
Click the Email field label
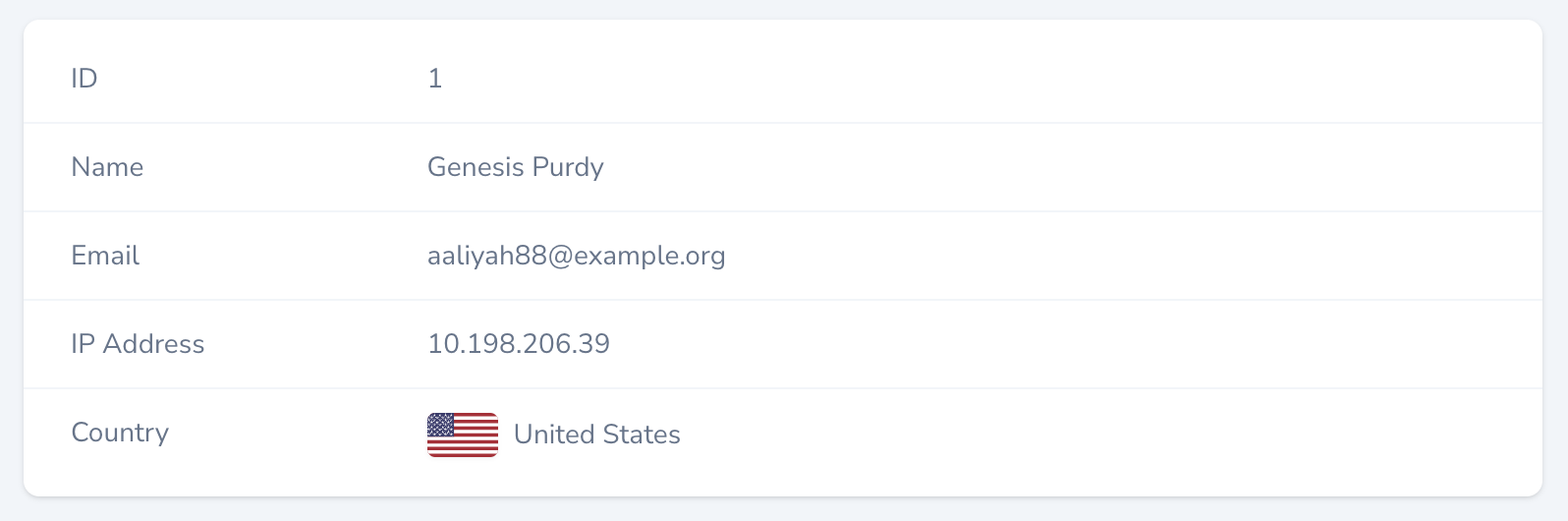click(105, 256)
